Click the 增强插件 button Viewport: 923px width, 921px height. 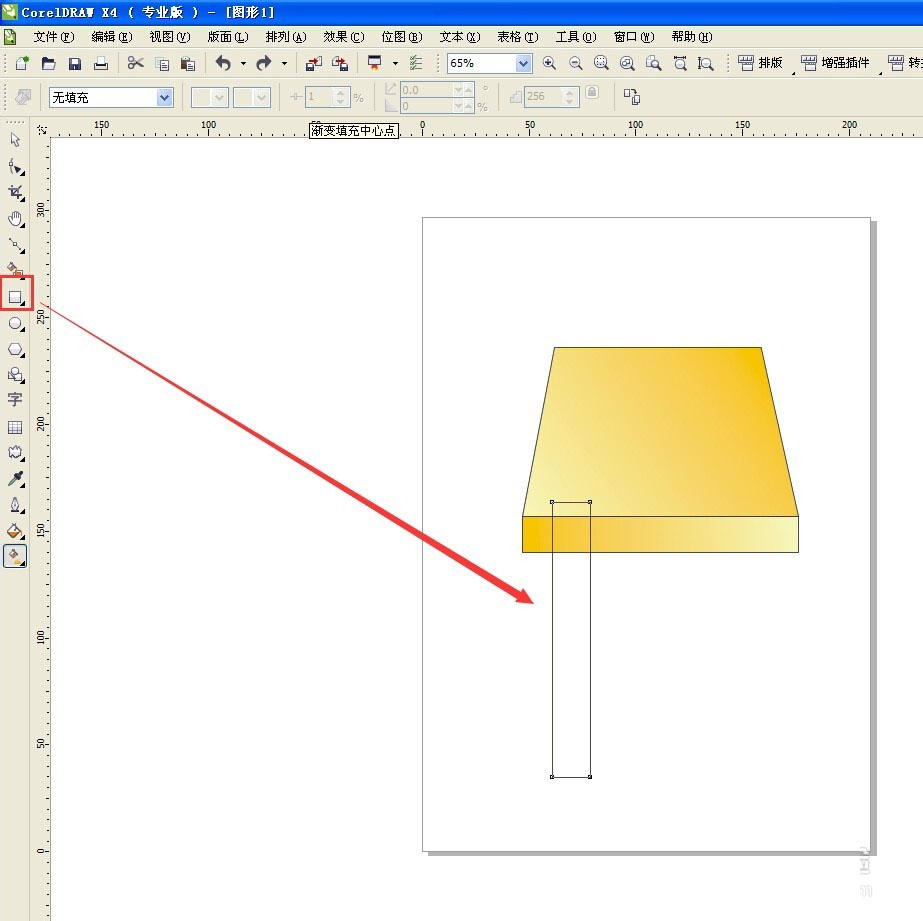click(836, 63)
